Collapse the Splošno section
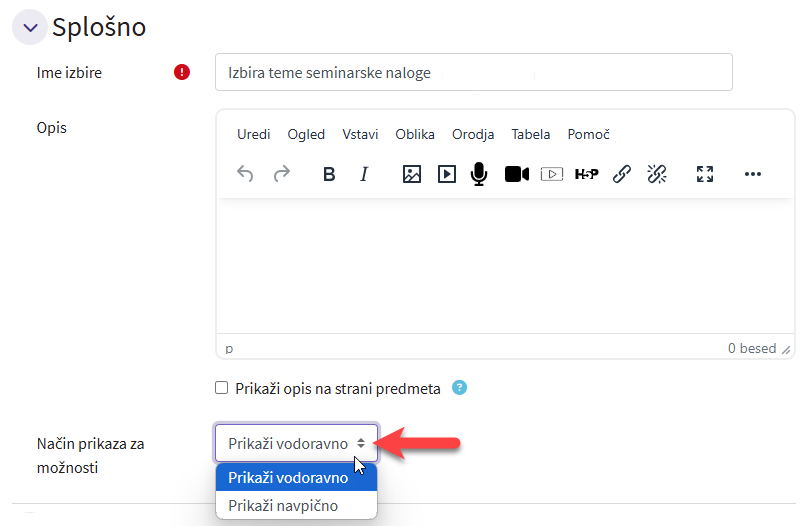The image size is (812, 526). coord(30,28)
